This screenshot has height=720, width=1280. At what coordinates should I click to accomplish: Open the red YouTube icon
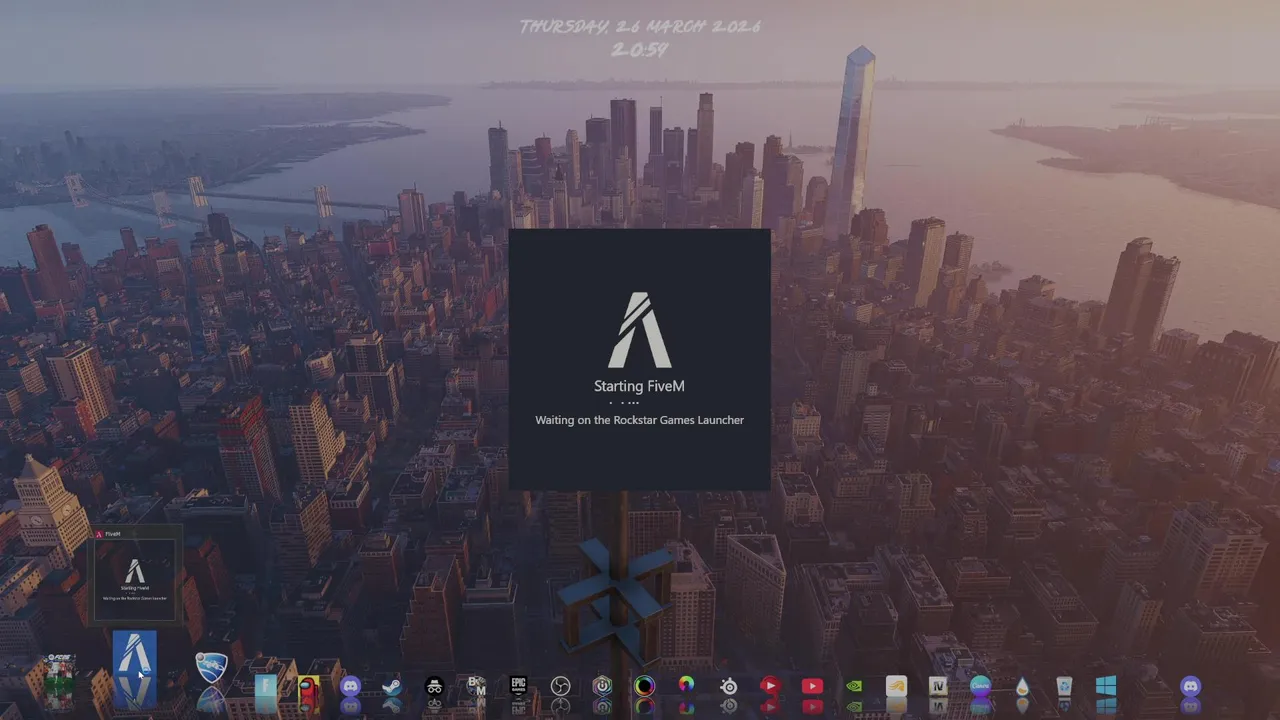click(812, 686)
